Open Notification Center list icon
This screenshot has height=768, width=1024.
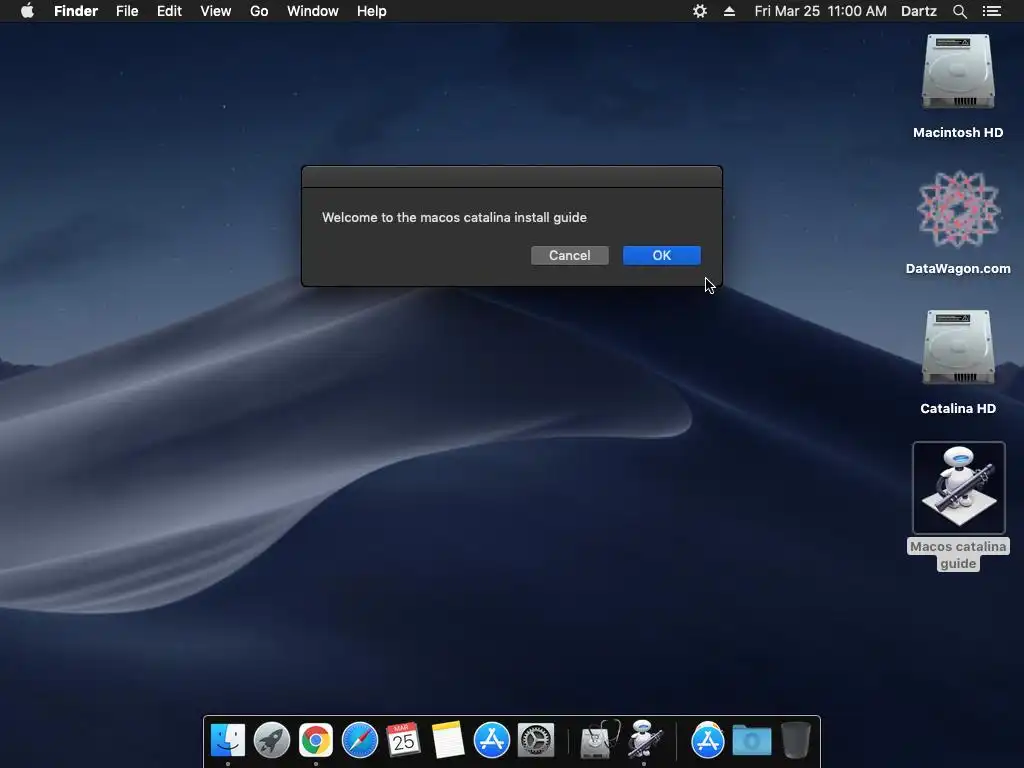992,11
